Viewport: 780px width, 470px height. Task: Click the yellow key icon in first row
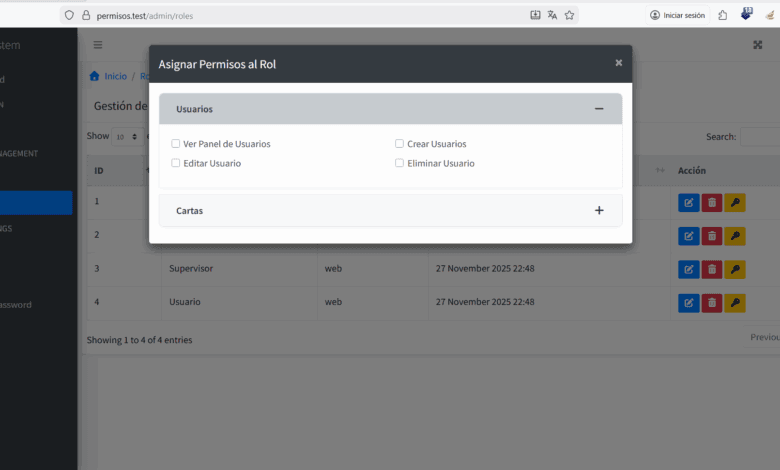735,203
